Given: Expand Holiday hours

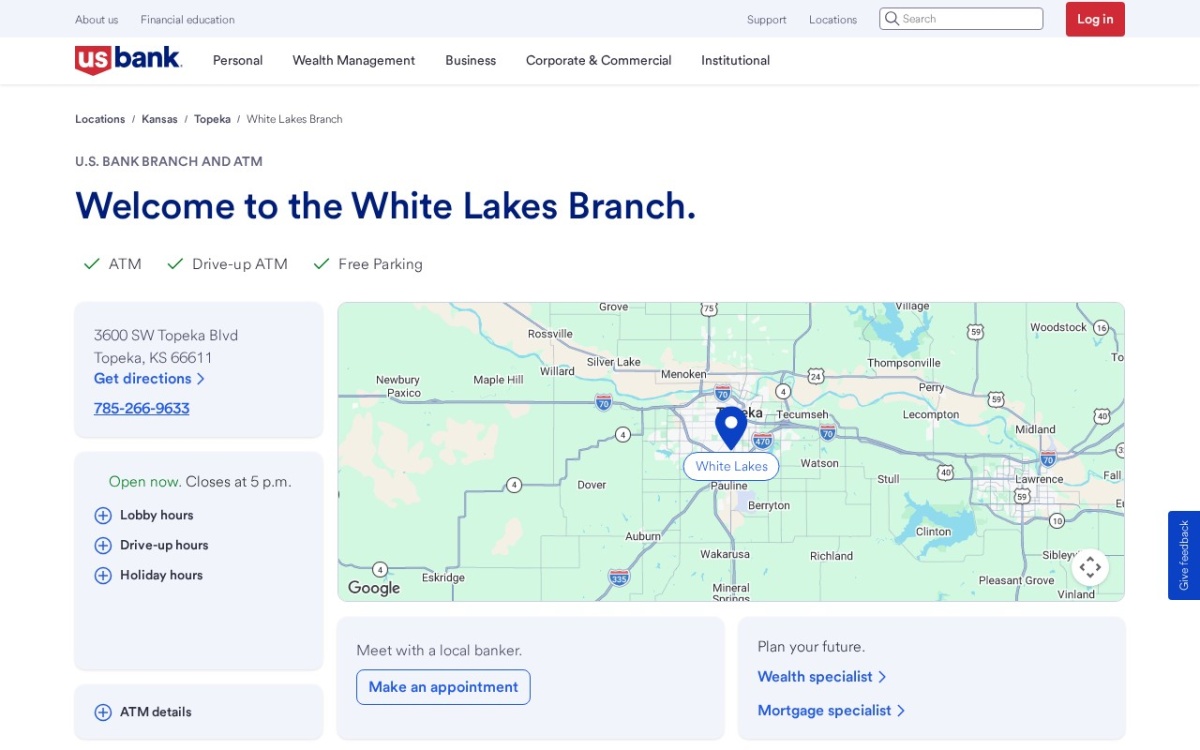Looking at the screenshot, I should pyautogui.click(x=148, y=575).
